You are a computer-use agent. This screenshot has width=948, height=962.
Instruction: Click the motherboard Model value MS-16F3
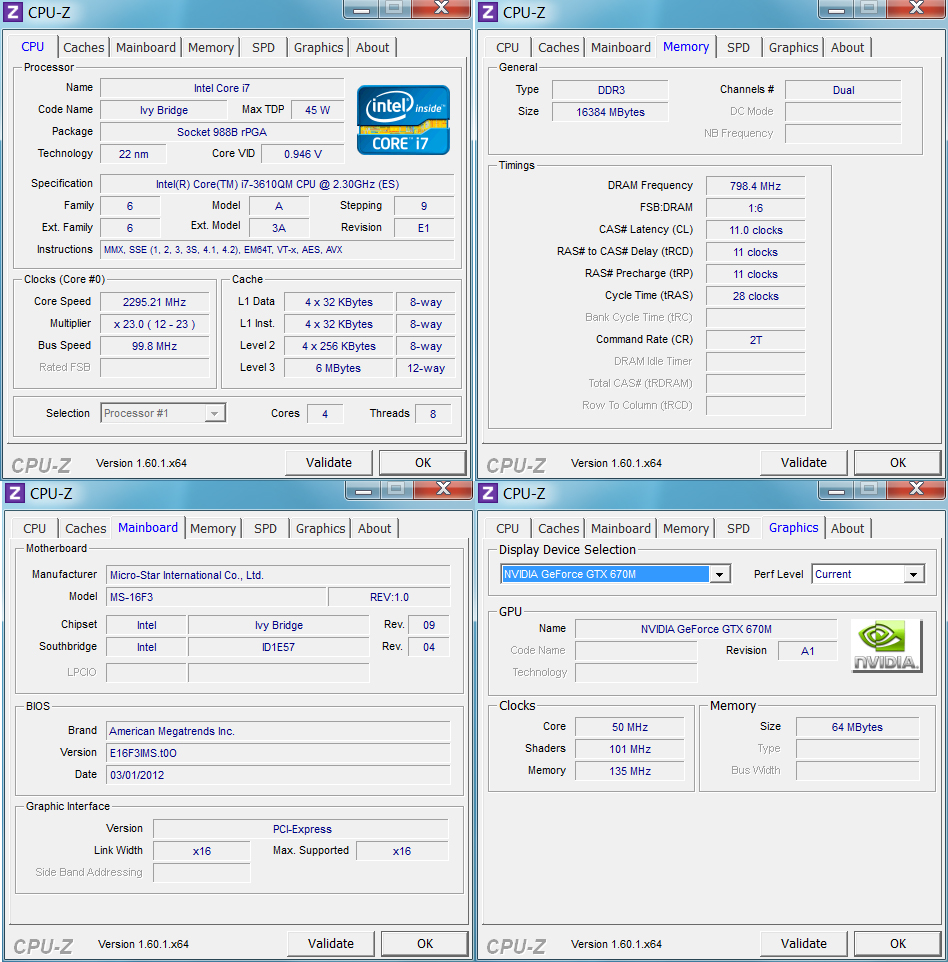point(216,597)
